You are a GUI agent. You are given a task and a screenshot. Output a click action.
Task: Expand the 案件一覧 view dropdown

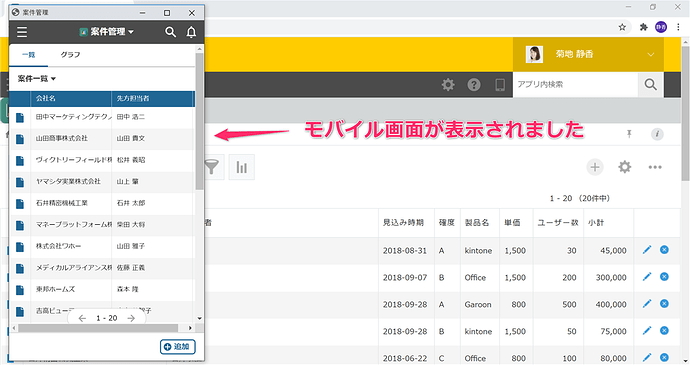(x=37, y=79)
